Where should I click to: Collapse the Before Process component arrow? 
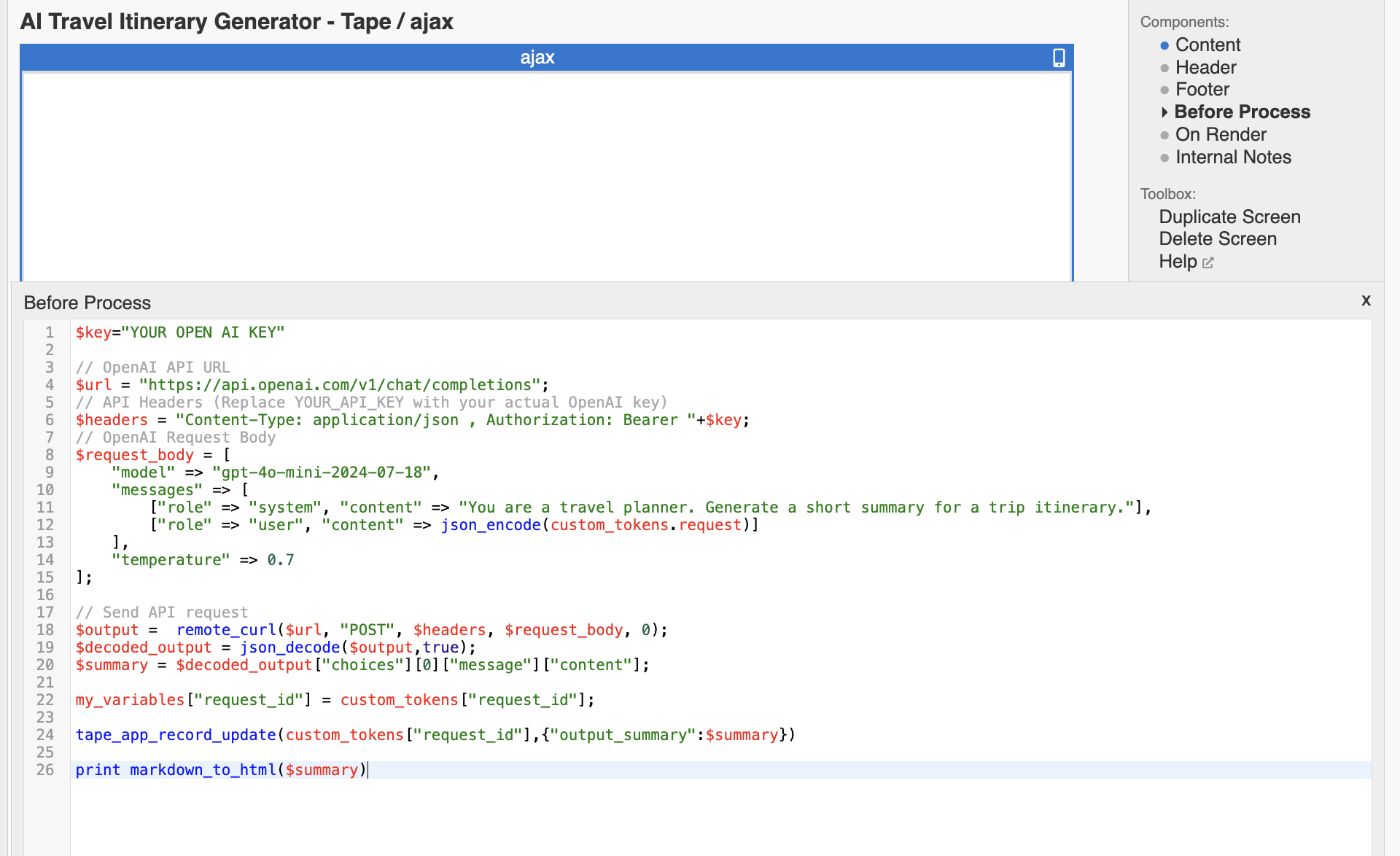tap(1164, 112)
